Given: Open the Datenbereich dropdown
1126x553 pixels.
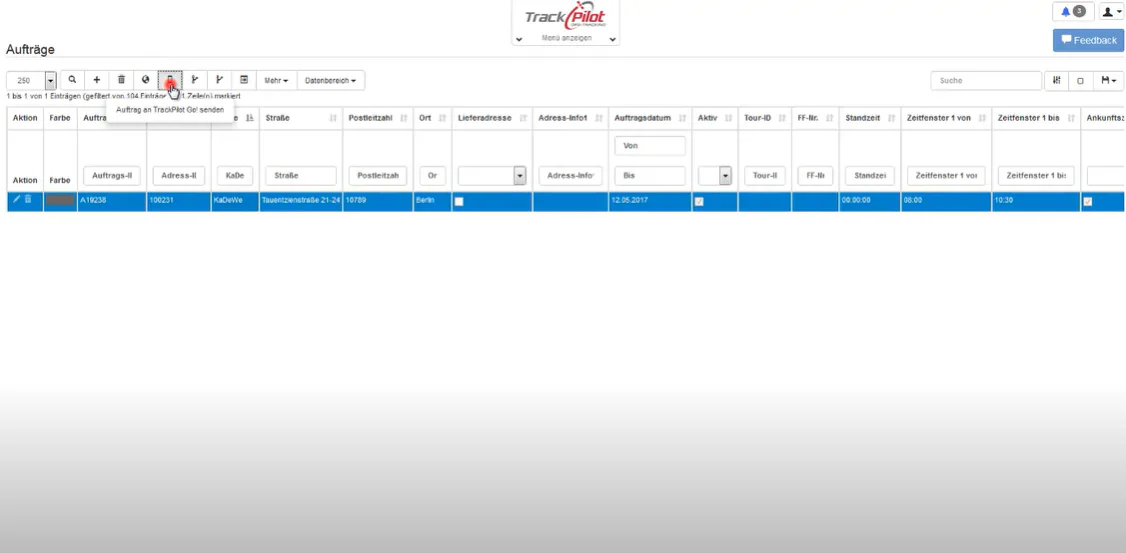Looking at the screenshot, I should coord(330,80).
